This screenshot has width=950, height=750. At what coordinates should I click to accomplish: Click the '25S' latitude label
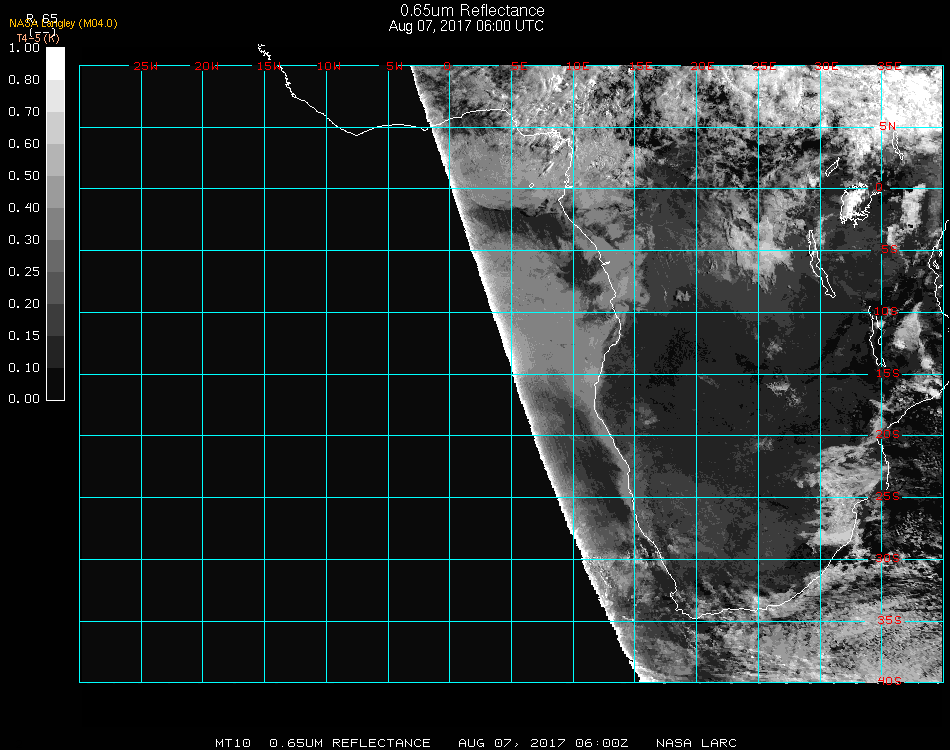coord(888,496)
